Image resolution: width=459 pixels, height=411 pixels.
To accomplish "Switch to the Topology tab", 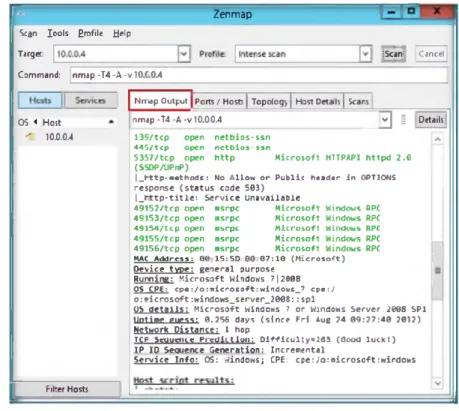I will tap(269, 101).
